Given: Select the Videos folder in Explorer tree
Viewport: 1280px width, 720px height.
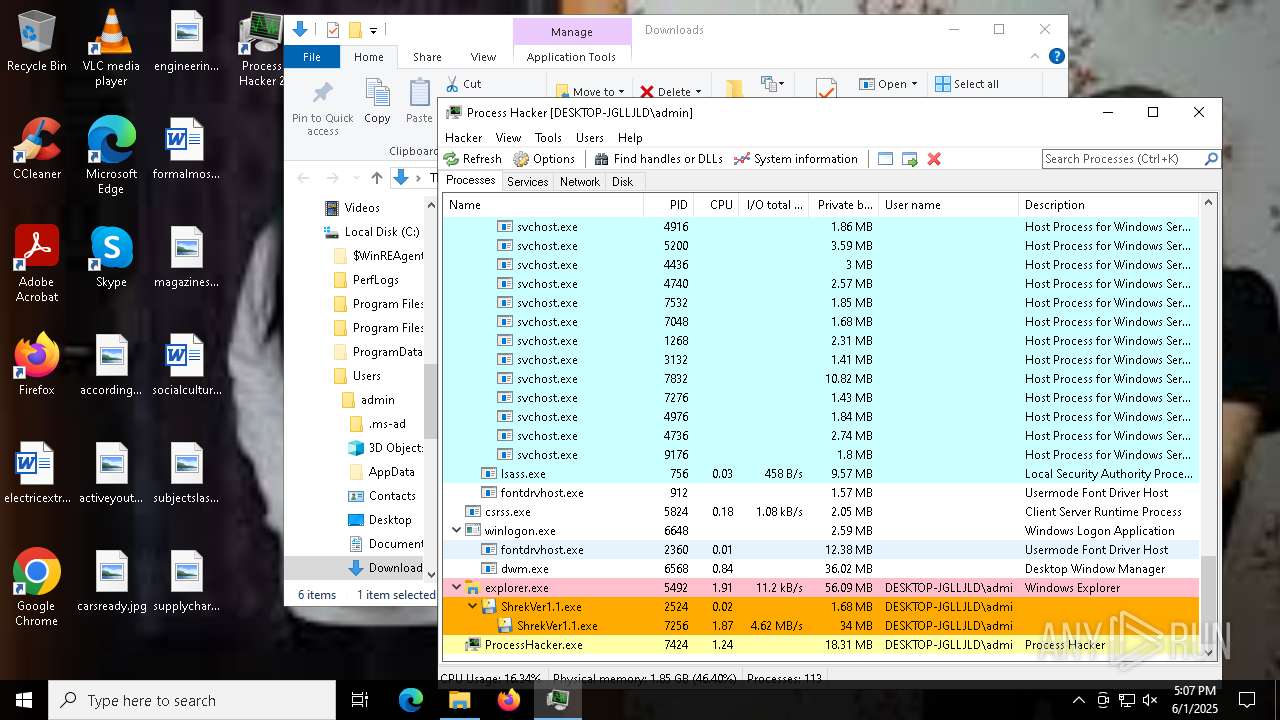Looking at the screenshot, I should pyautogui.click(x=352, y=208).
